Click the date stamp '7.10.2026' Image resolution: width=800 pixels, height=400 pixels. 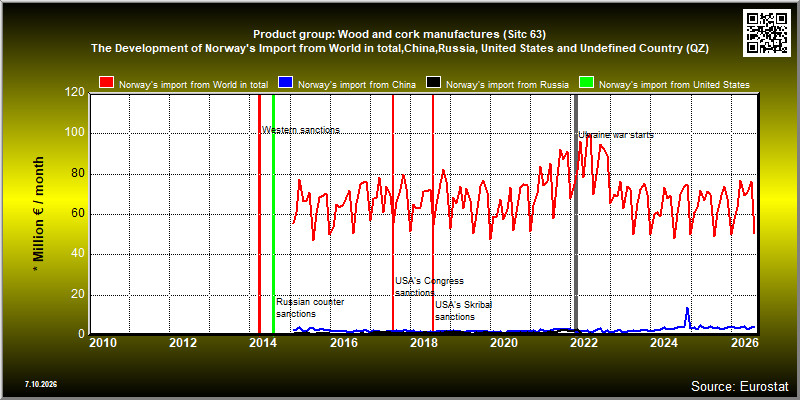(x=40, y=384)
